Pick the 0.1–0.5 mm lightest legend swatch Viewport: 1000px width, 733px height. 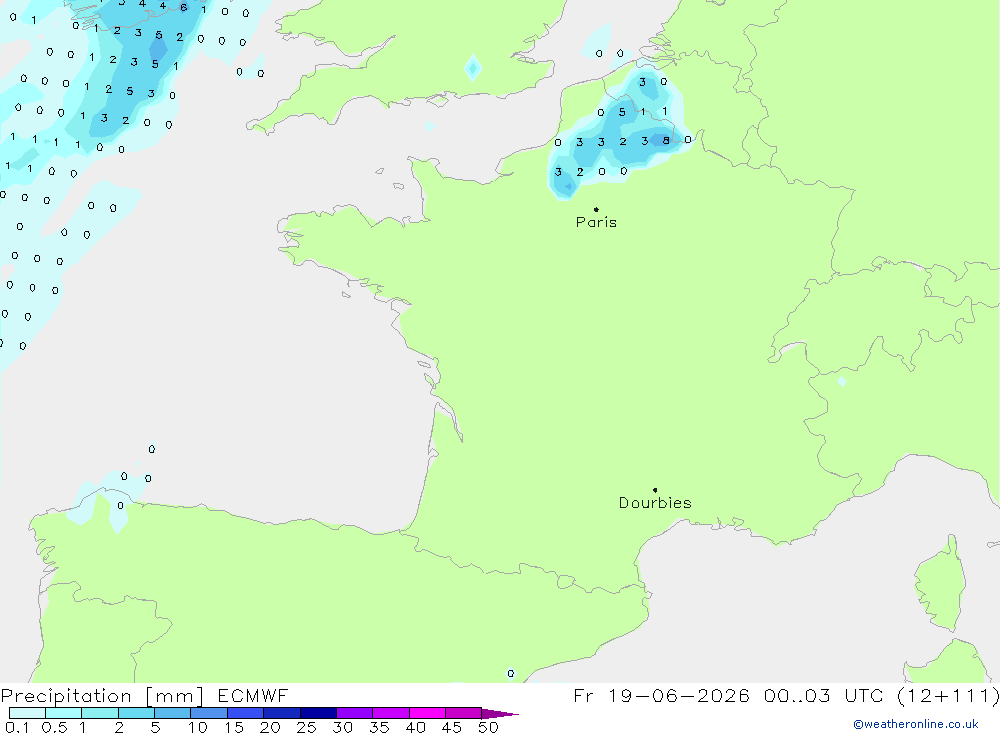tap(27, 713)
